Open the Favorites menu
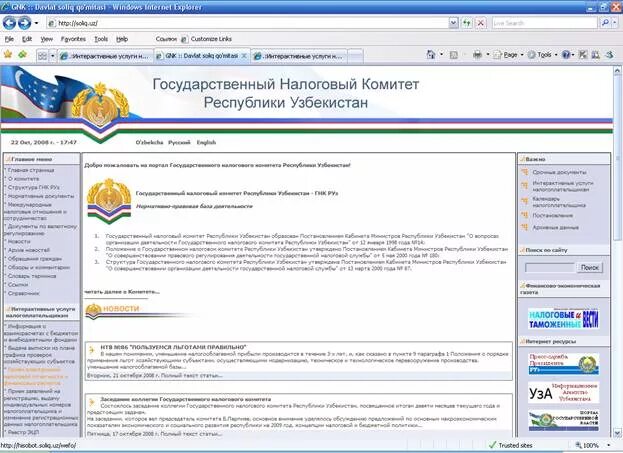Image resolution: width=623 pixels, height=453 pixels. pos(73,39)
